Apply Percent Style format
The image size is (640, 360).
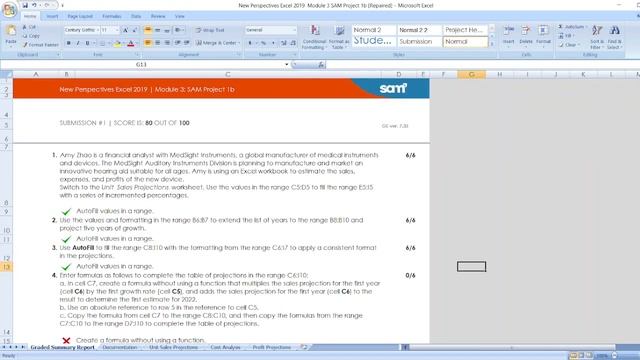coord(263,43)
